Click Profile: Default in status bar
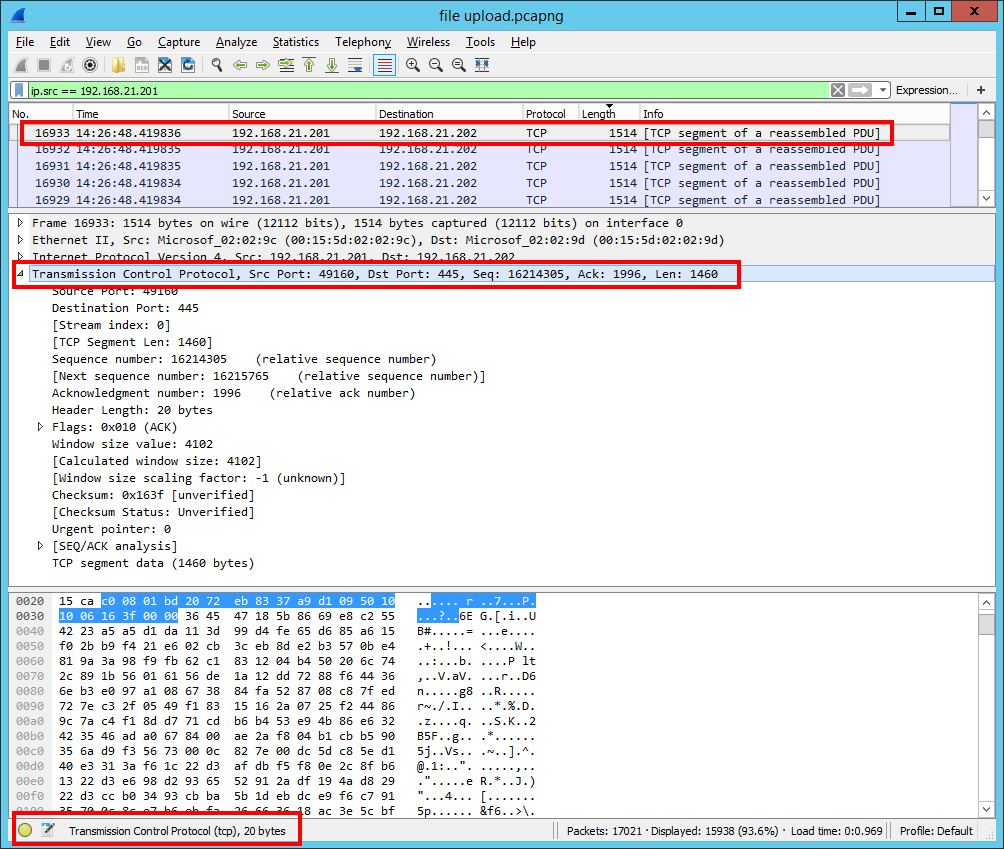 point(936,831)
